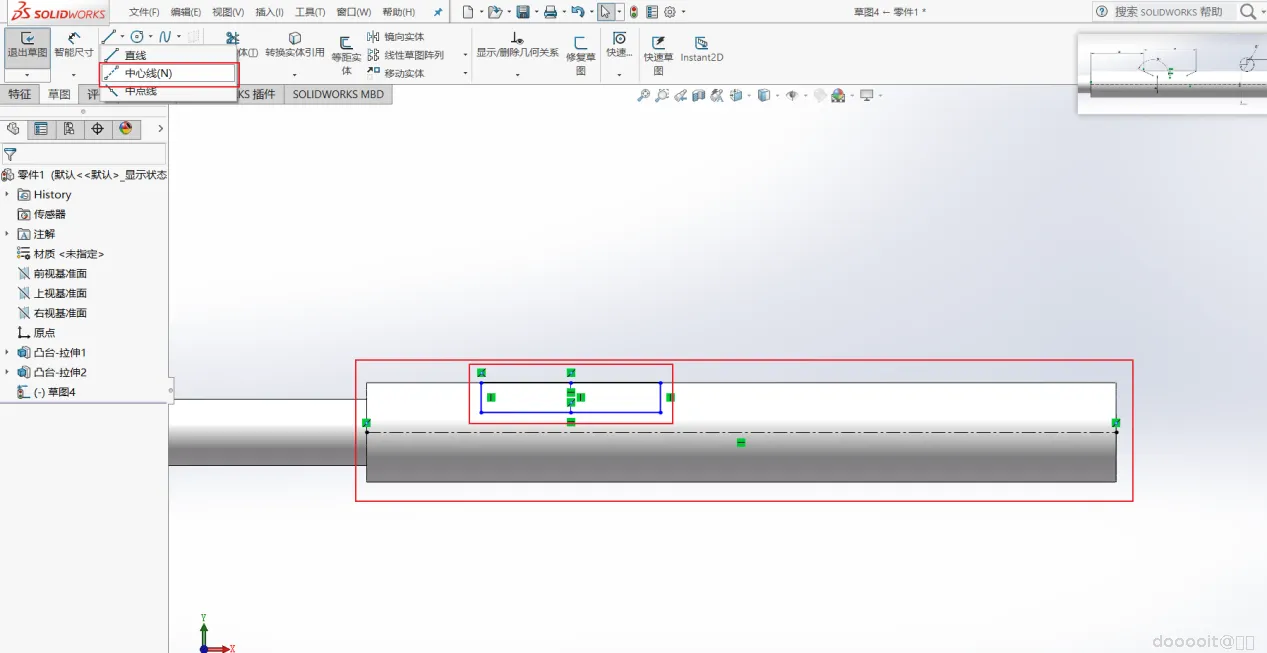Click Linear Sketch Pattern (线性草图阵列)
This screenshot has height=653, width=1267.
click(x=406, y=55)
